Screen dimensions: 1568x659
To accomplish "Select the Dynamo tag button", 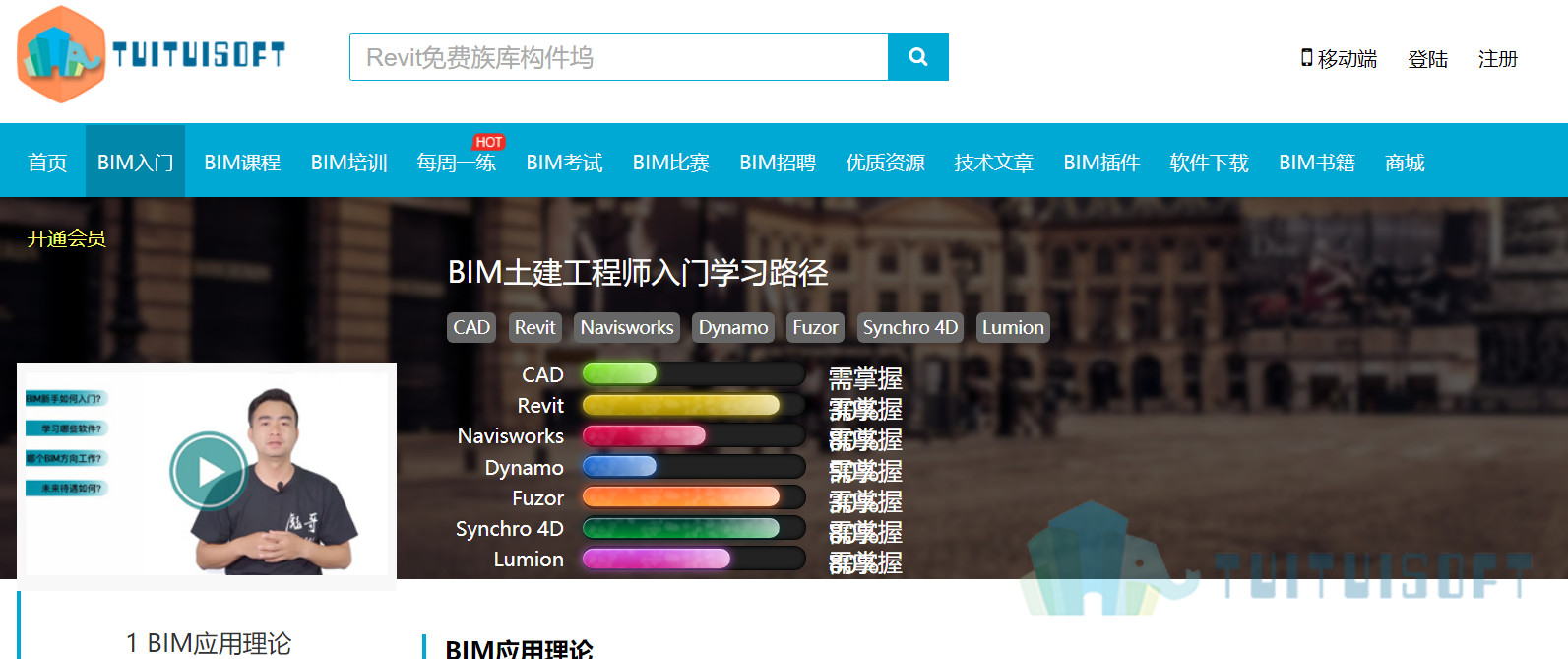I will pos(733,327).
